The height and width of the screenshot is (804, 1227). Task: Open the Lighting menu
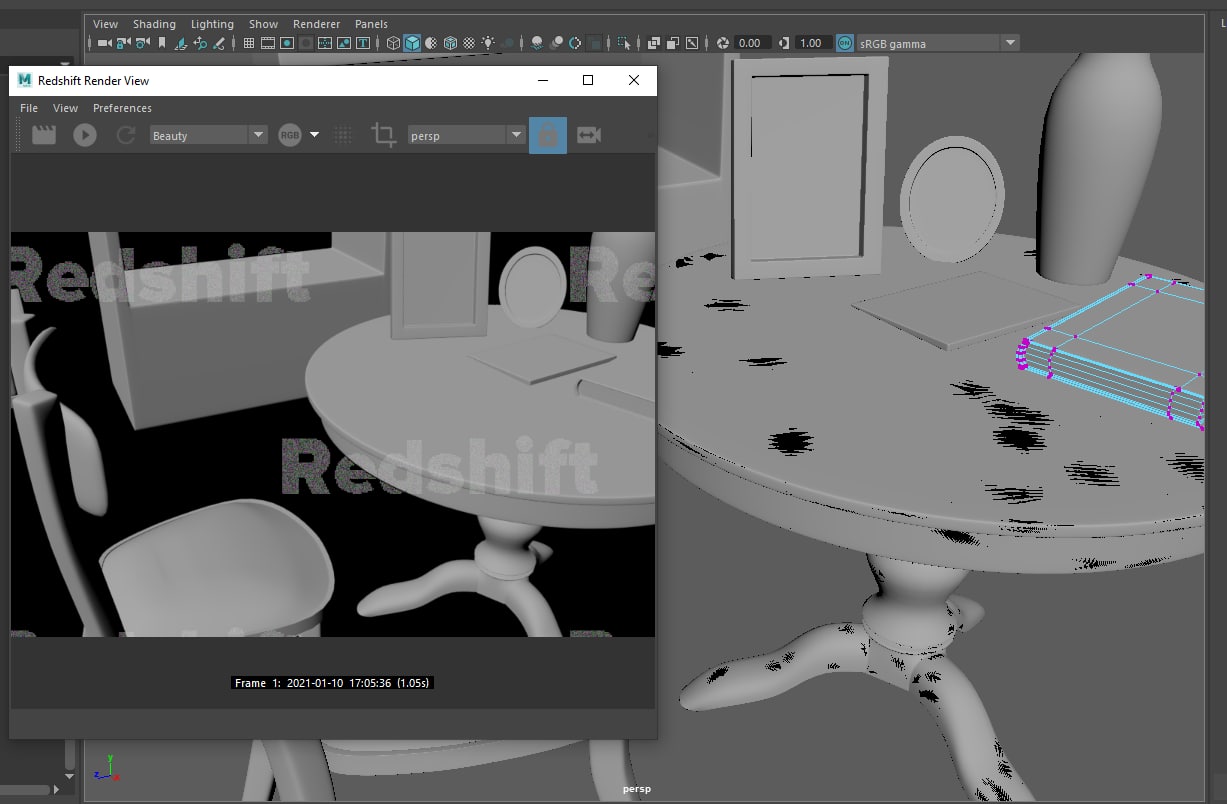click(212, 24)
